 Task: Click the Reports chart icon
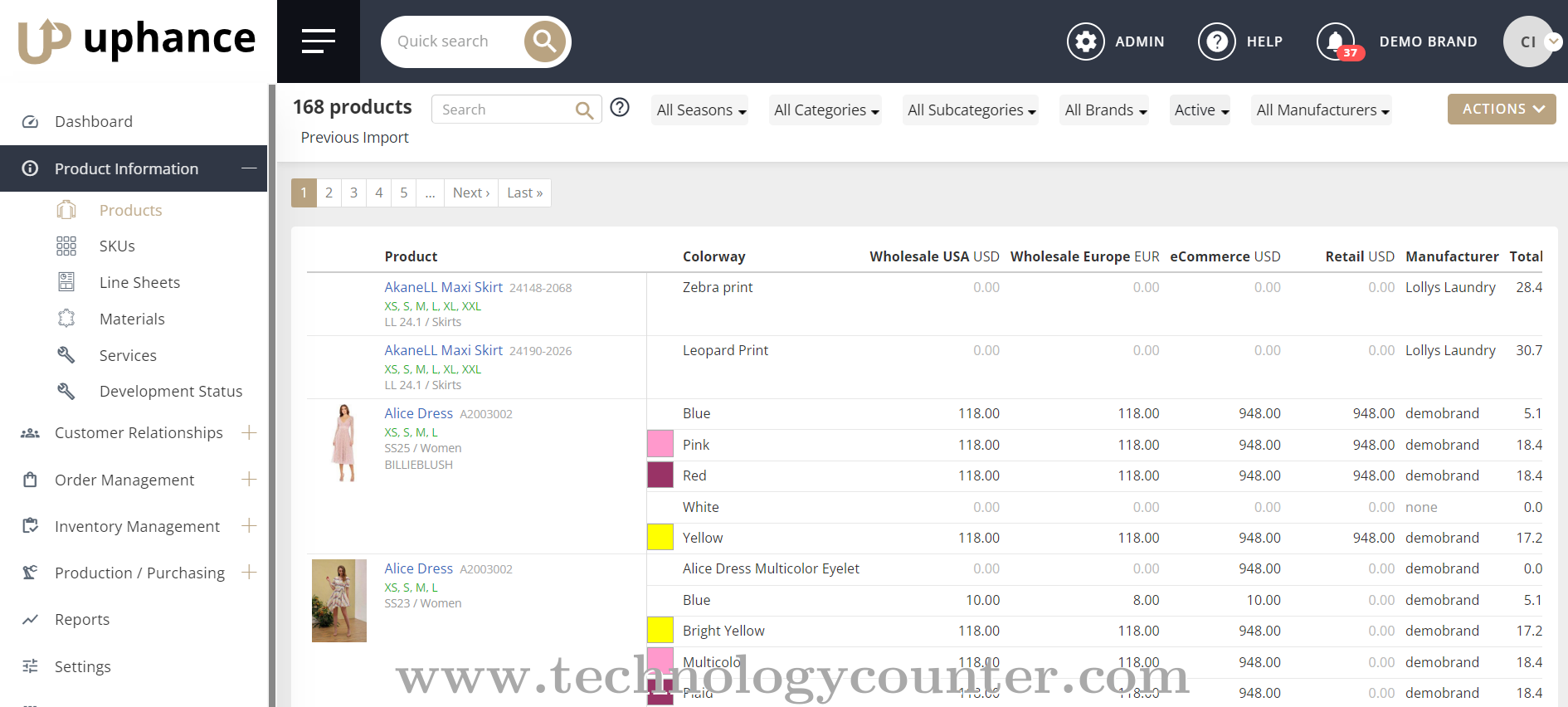(30, 620)
